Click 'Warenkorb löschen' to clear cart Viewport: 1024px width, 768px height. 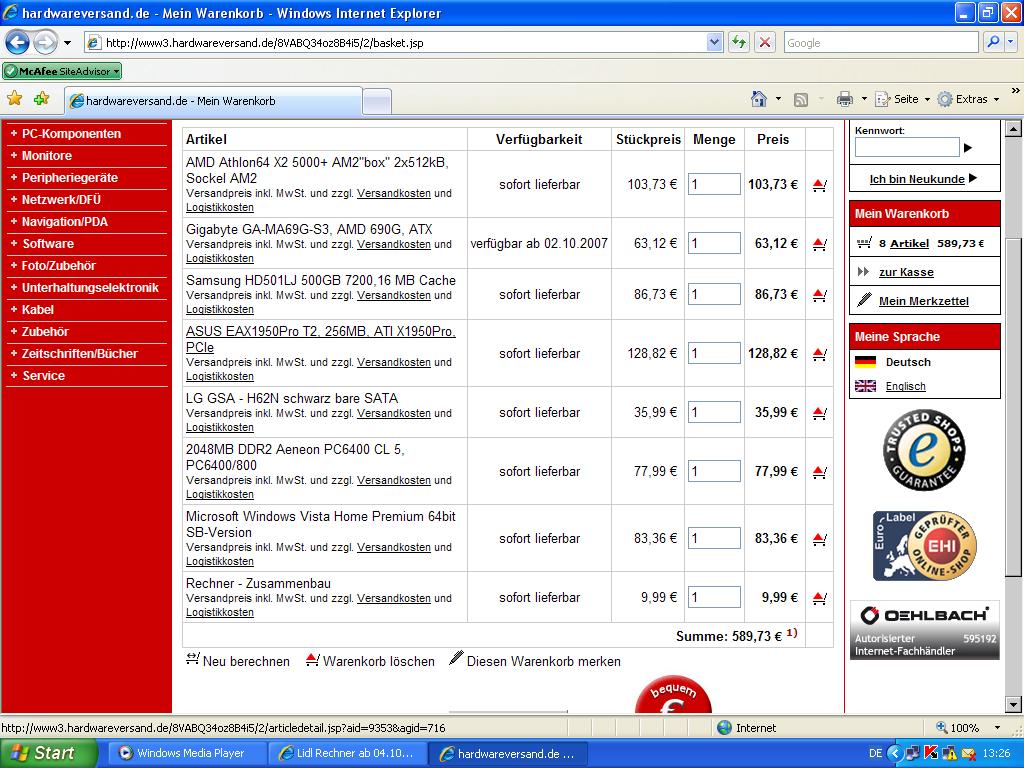(x=370, y=660)
